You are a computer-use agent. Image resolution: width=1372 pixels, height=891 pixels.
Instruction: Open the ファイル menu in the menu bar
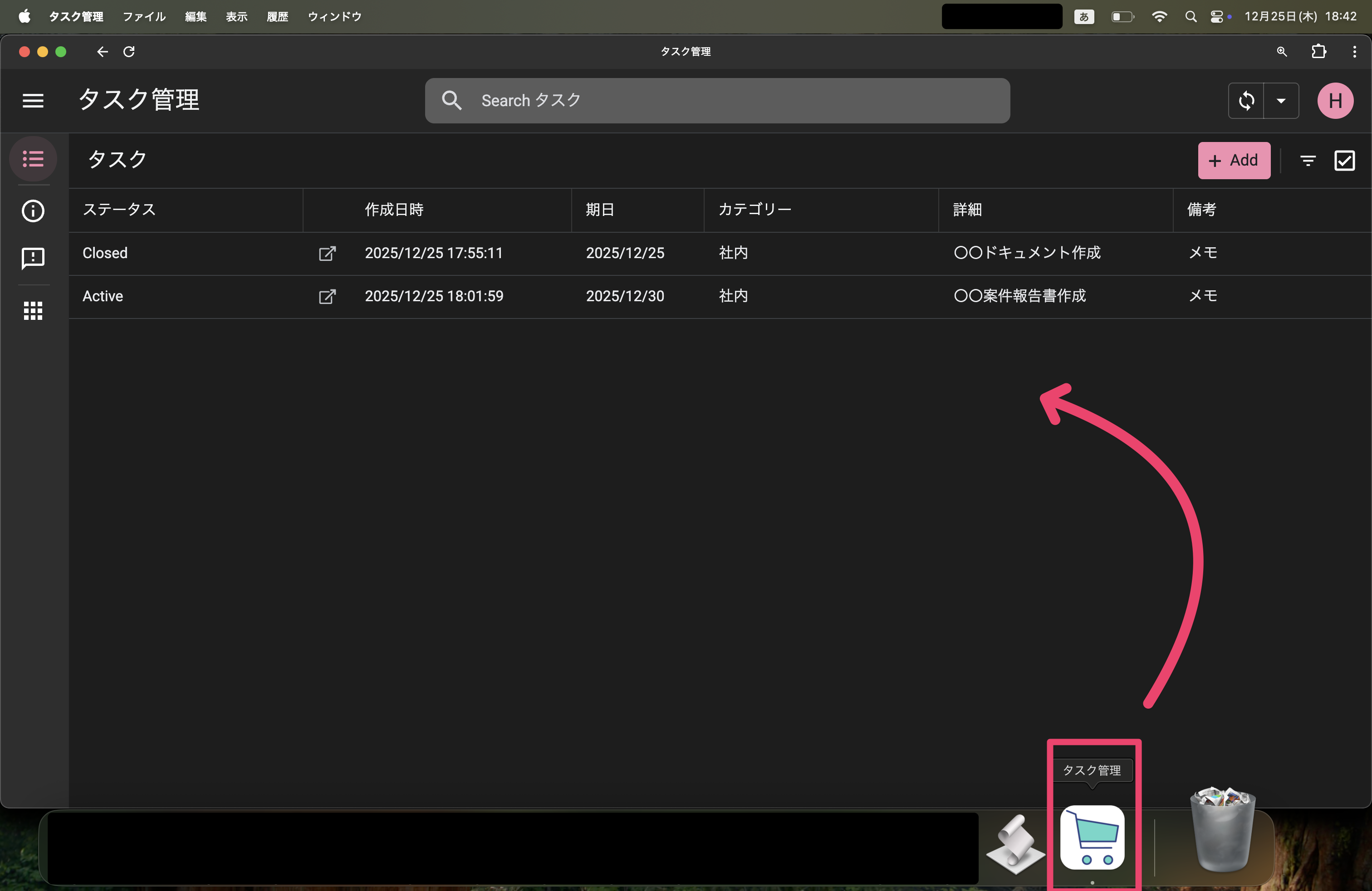144,17
